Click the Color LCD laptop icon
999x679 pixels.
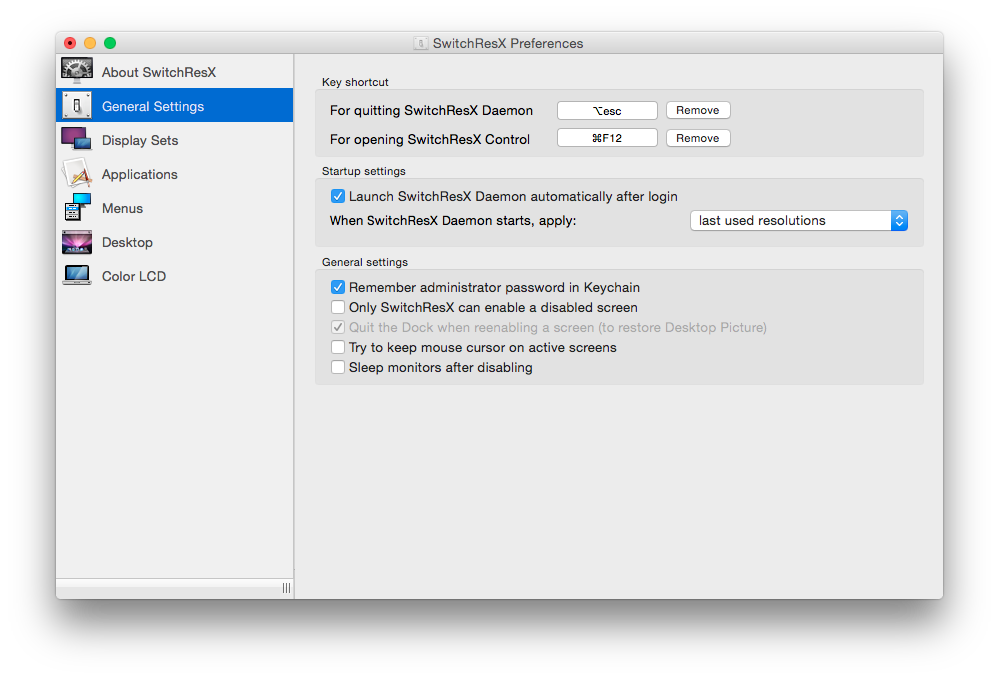[77, 275]
